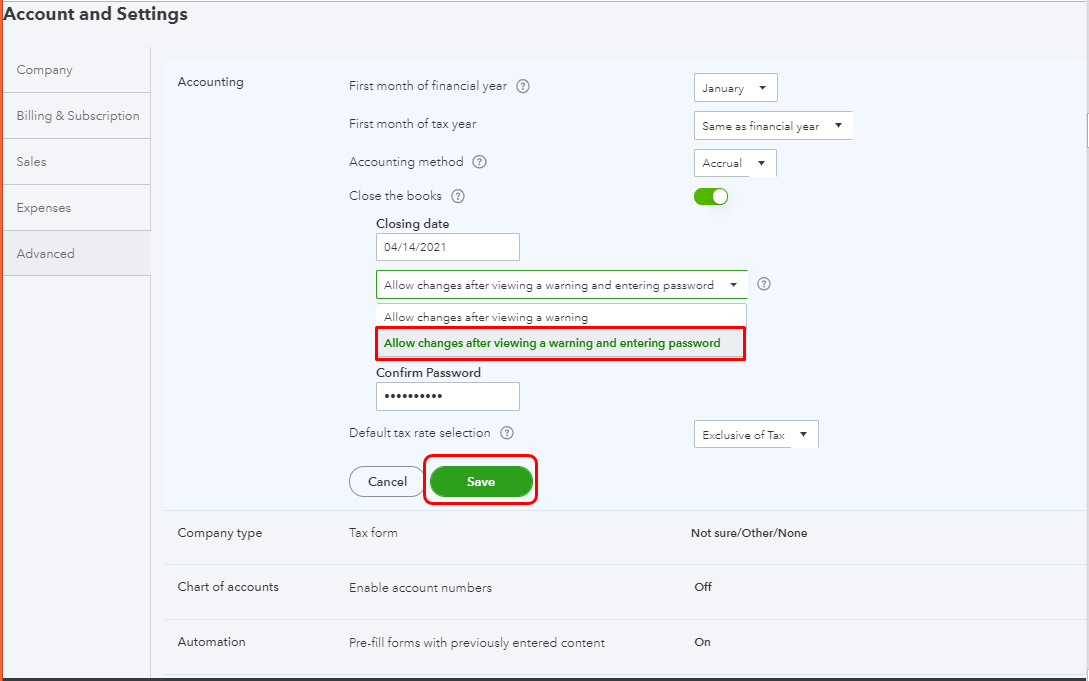Open the Exclusive of Tax dropdown
The image size is (1089, 681).
(x=755, y=433)
